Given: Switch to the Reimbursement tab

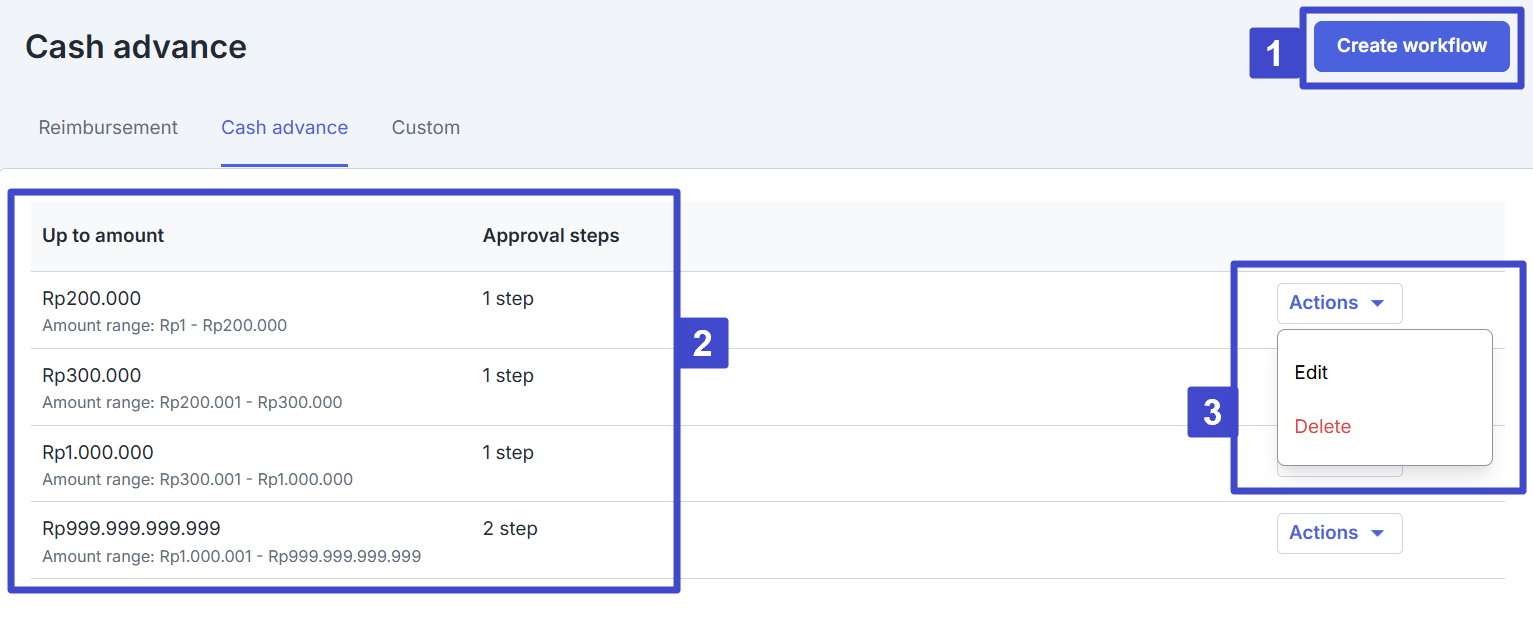Looking at the screenshot, I should (108, 128).
